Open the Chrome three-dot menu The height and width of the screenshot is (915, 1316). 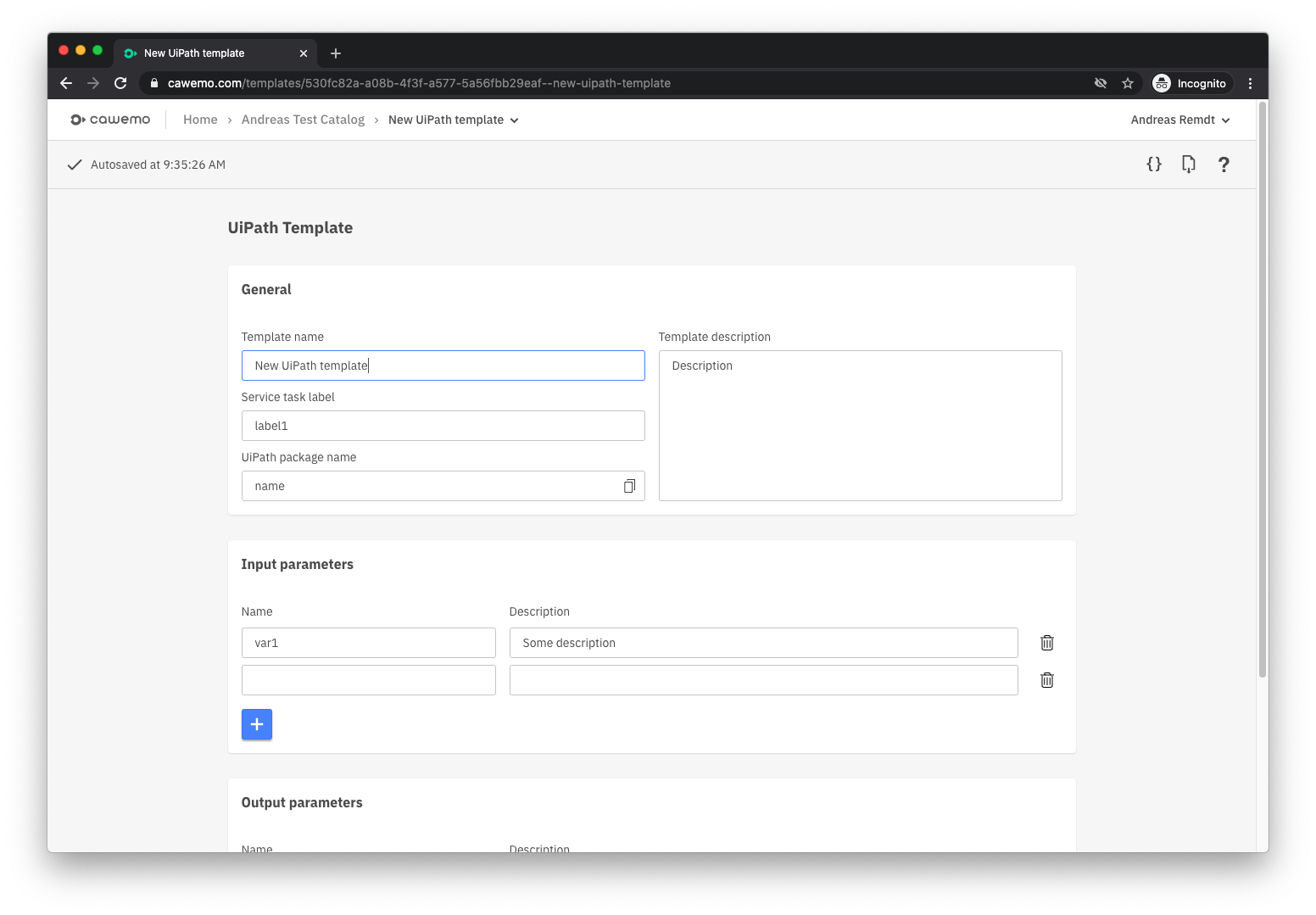click(x=1250, y=82)
